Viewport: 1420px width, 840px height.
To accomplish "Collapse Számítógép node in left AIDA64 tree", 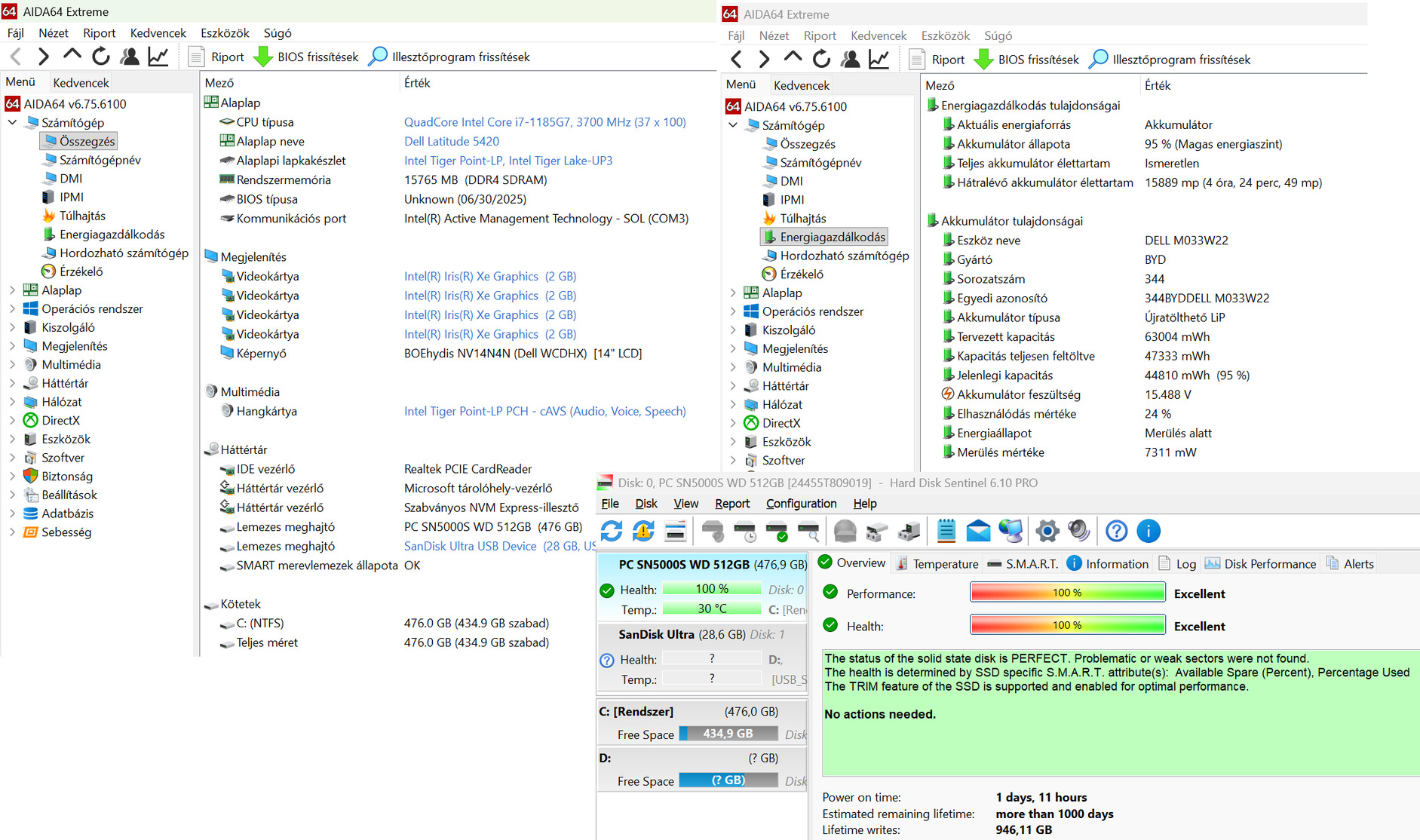I will pos(12,122).
